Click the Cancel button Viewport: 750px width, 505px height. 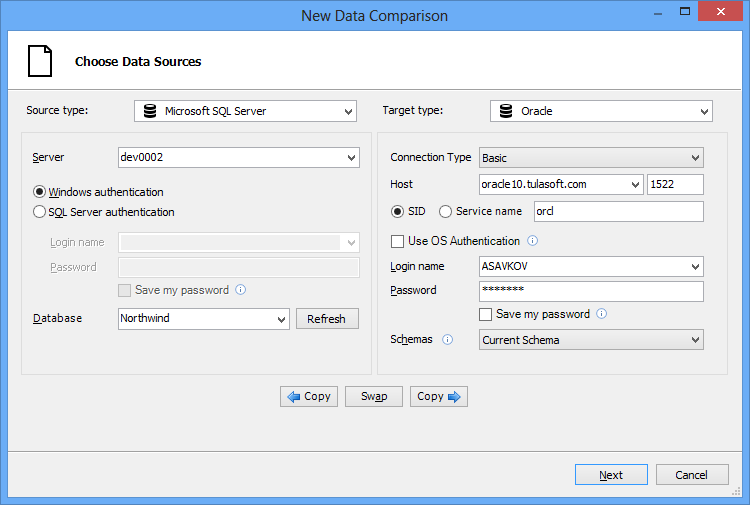692,474
